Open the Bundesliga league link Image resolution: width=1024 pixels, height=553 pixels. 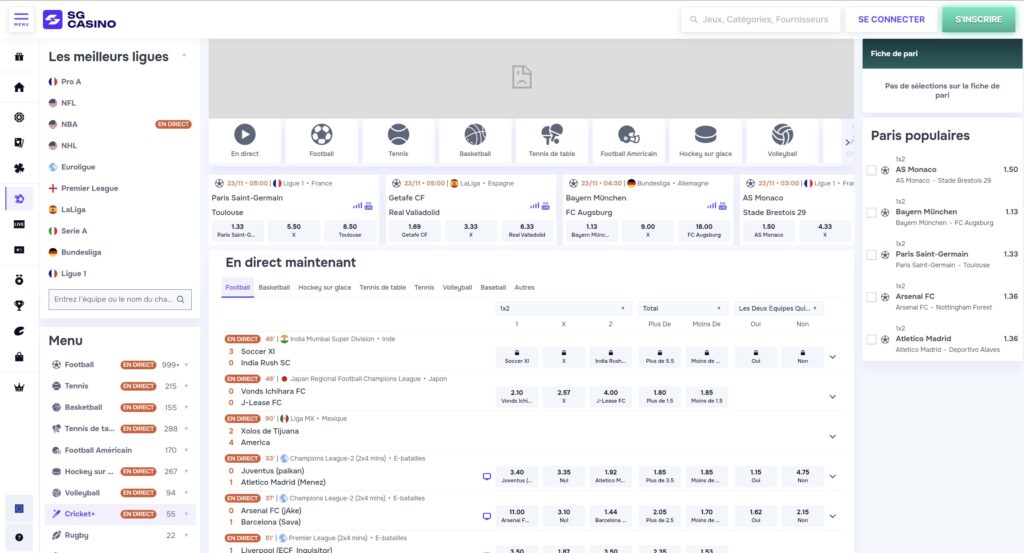[81, 252]
